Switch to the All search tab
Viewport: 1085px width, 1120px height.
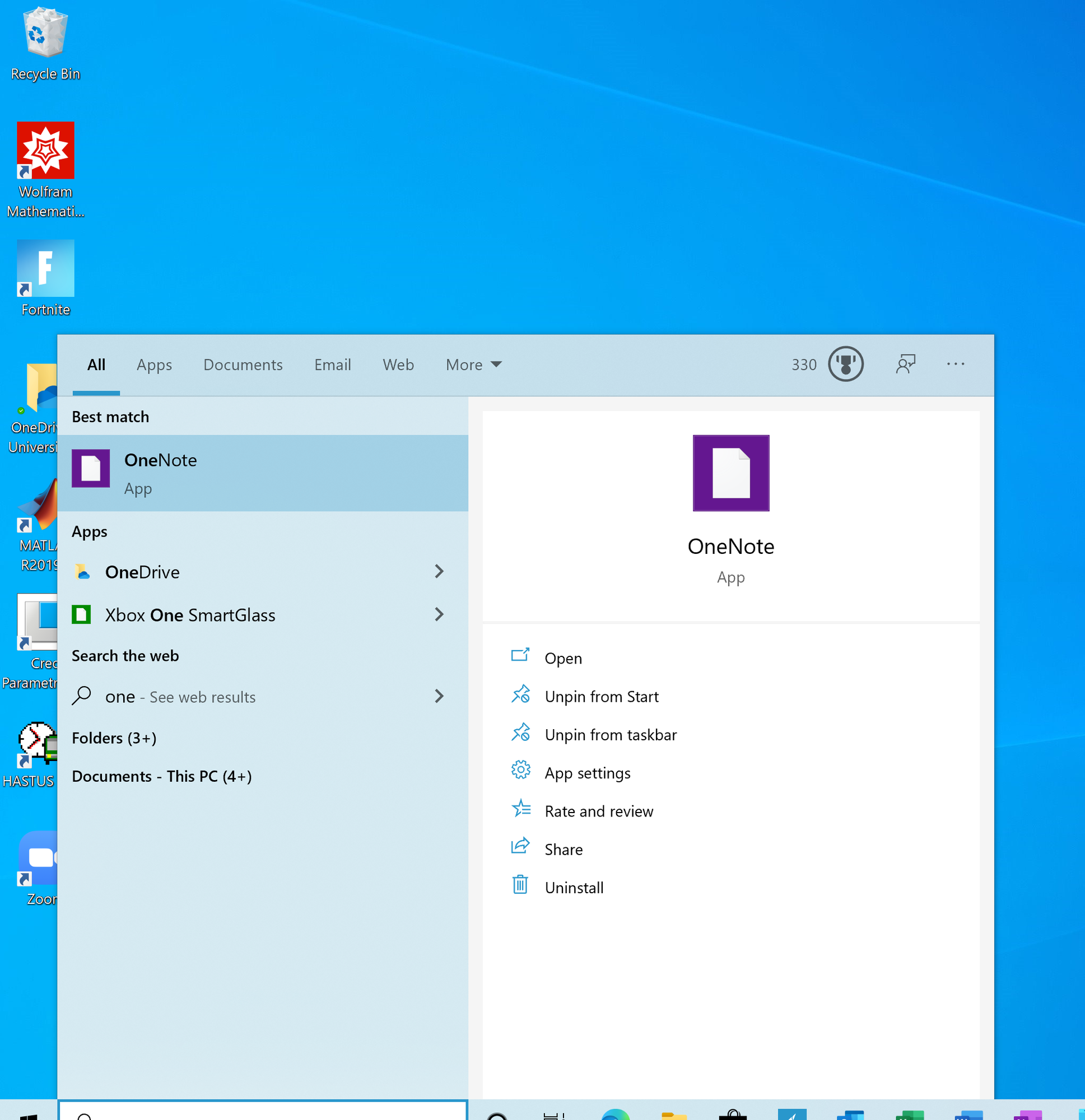click(x=96, y=365)
